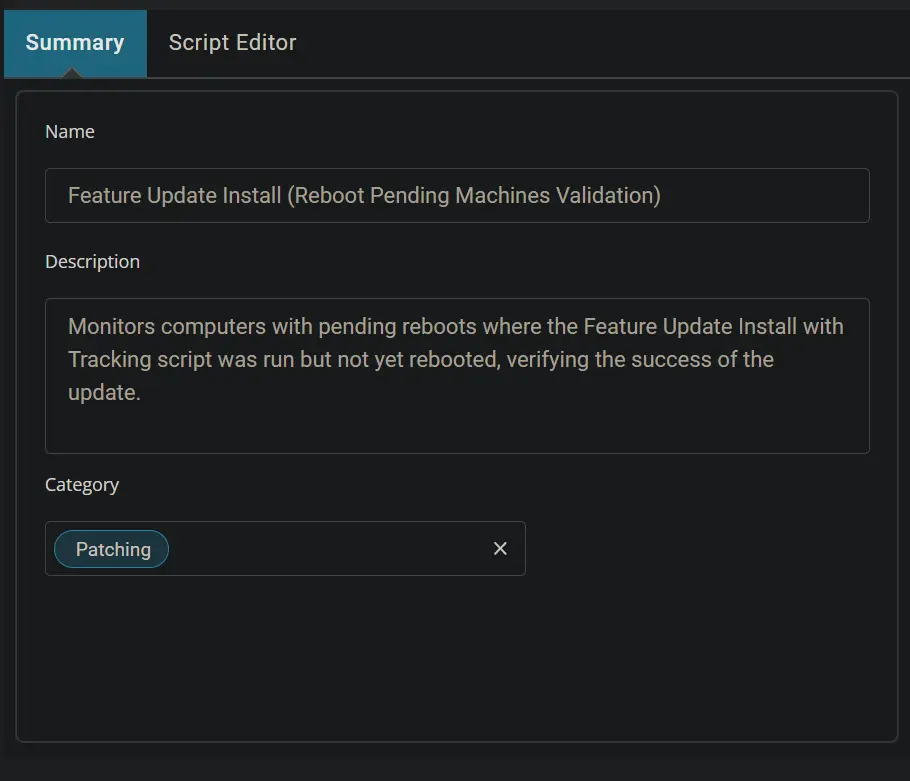Click the active-tab pointer under Summary

coord(72,73)
